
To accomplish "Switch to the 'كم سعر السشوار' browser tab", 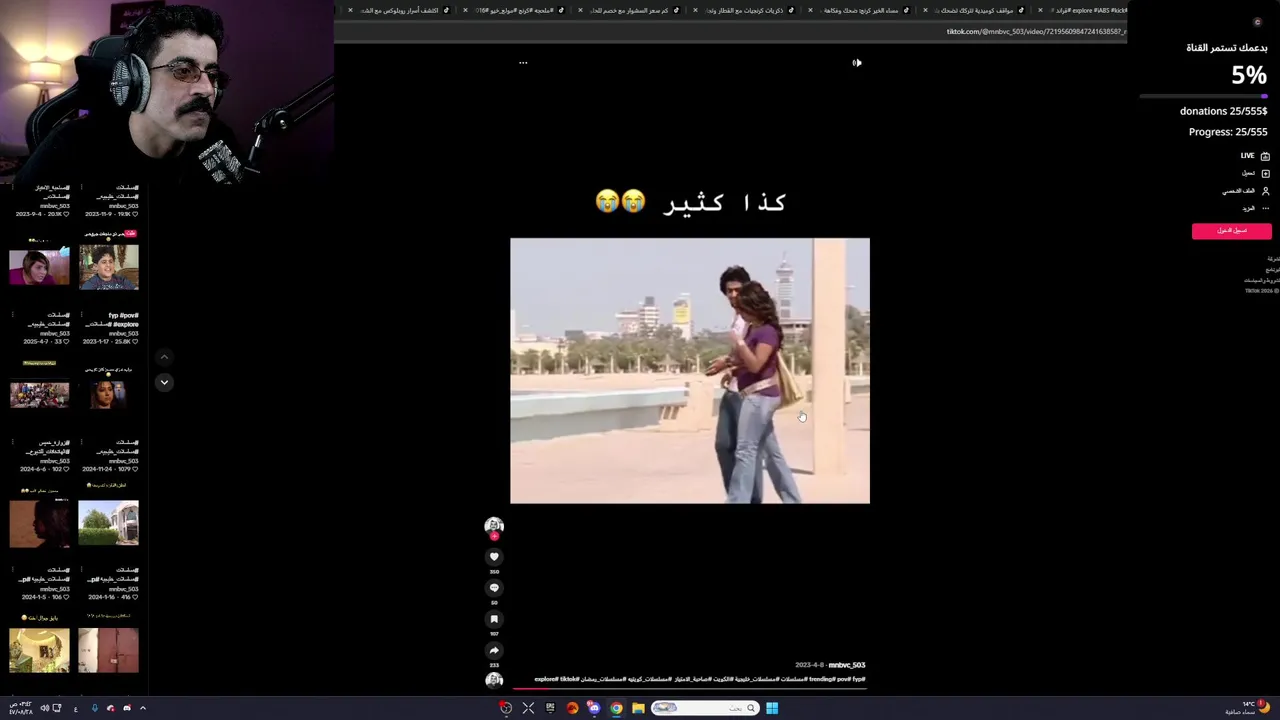I will (628, 10).
